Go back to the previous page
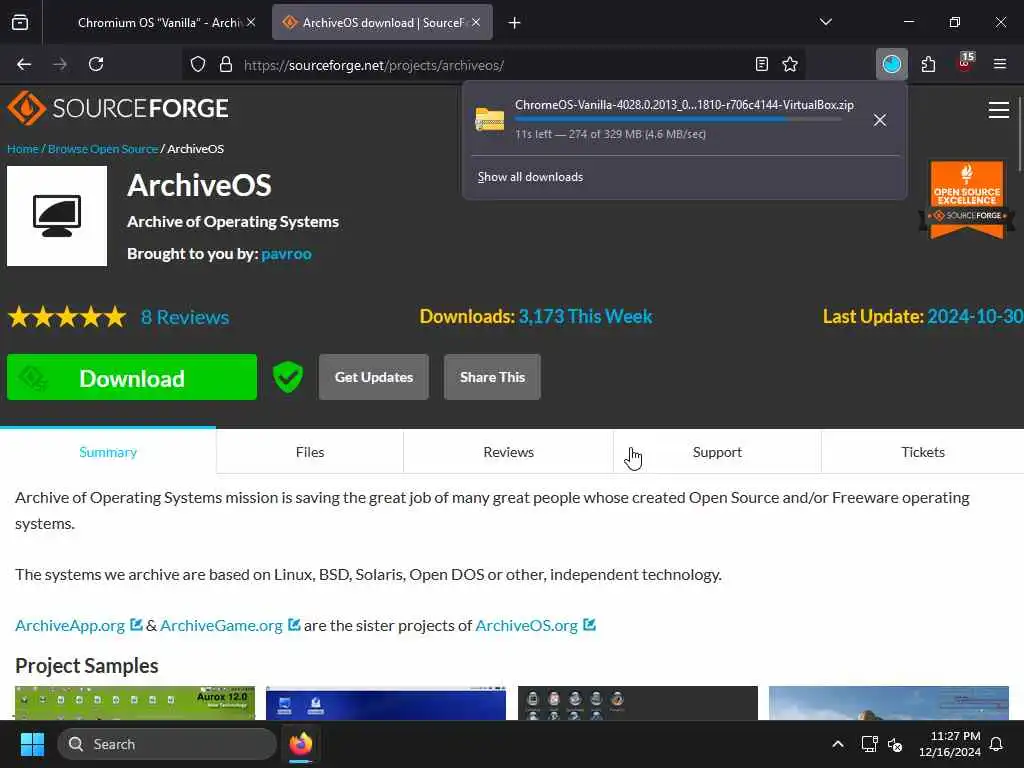The width and height of the screenshot is (1024, 768). [x=24, y=64]
